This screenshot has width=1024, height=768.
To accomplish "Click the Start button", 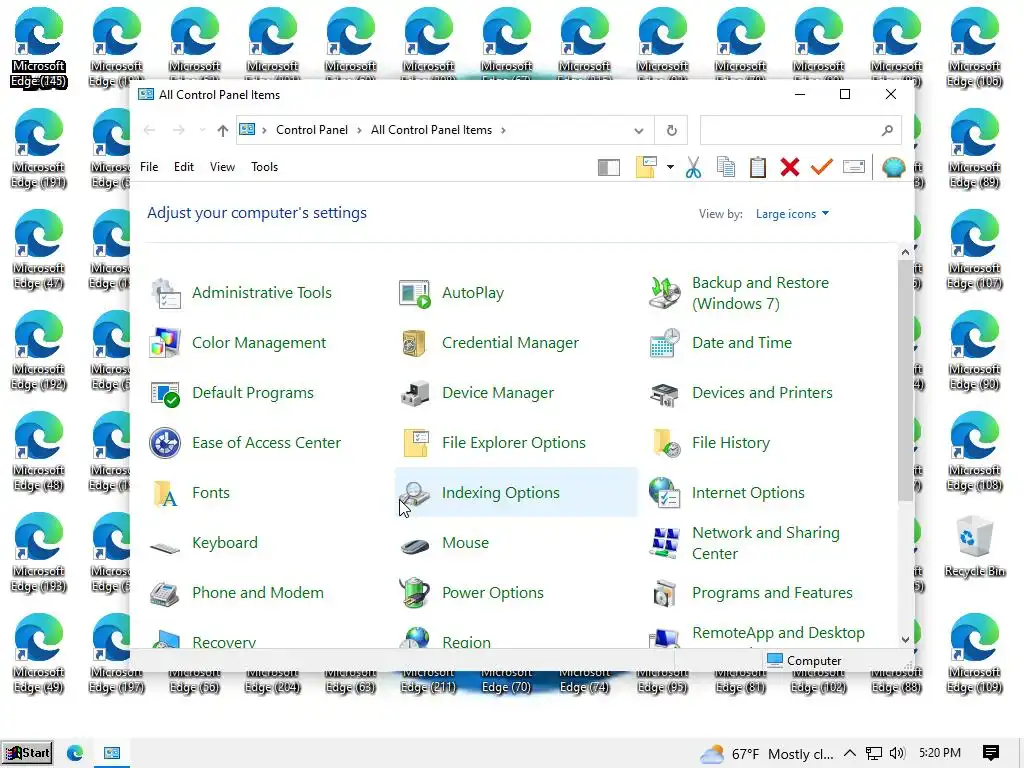I will [x=27, y=753].
